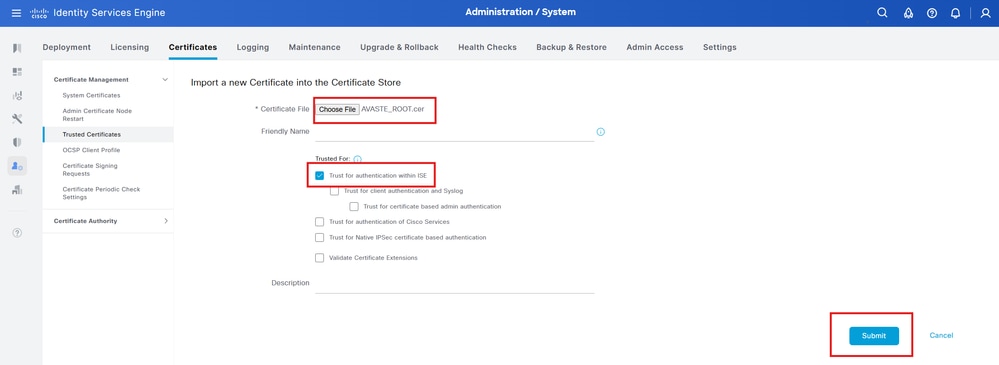Open the search magnifier icon
Image resolution: width=999 pixels, height=365 pixels.
coord(882,13)
